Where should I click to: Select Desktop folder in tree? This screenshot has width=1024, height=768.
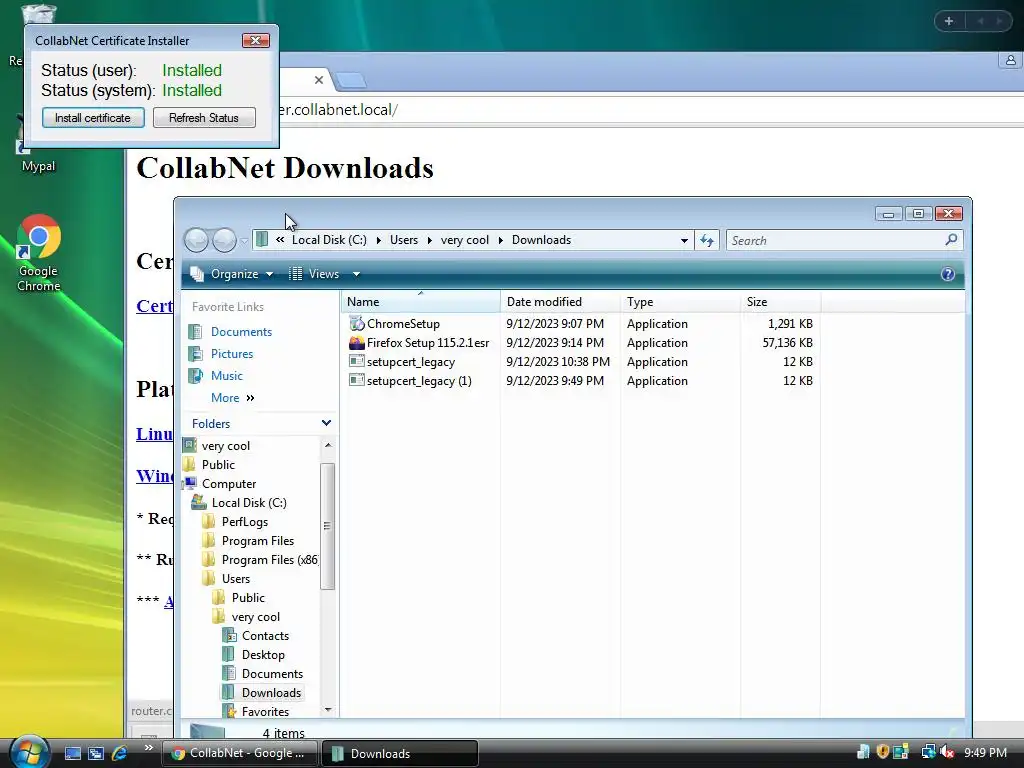(x=263, y=654)
